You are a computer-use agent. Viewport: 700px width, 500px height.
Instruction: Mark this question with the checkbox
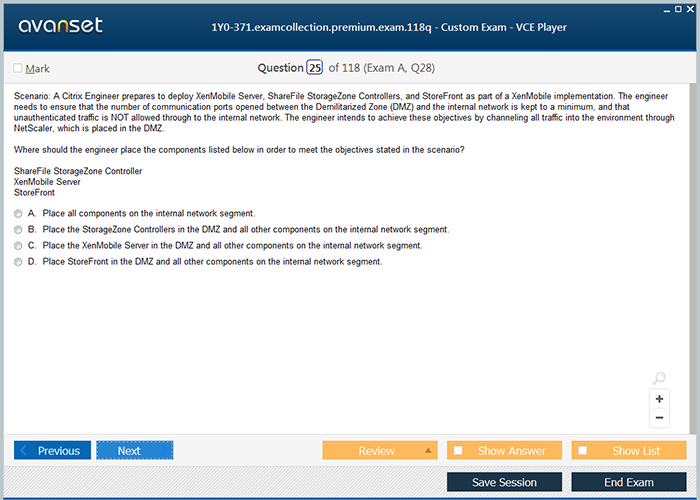18,69
